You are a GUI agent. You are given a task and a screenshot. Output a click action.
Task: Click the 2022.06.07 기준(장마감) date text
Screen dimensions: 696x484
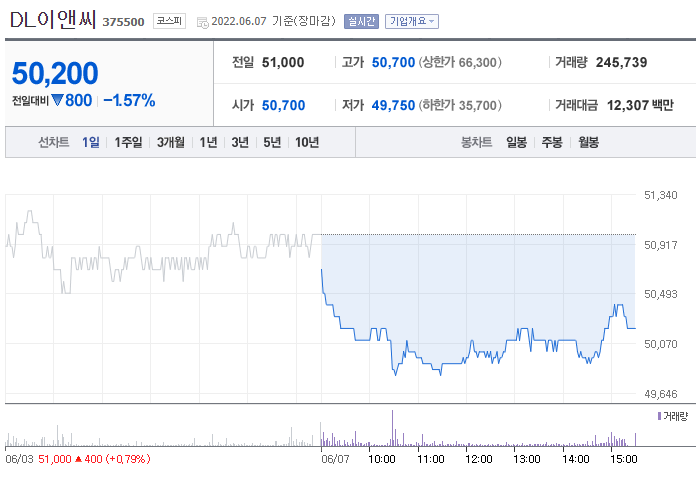(273, 21)
